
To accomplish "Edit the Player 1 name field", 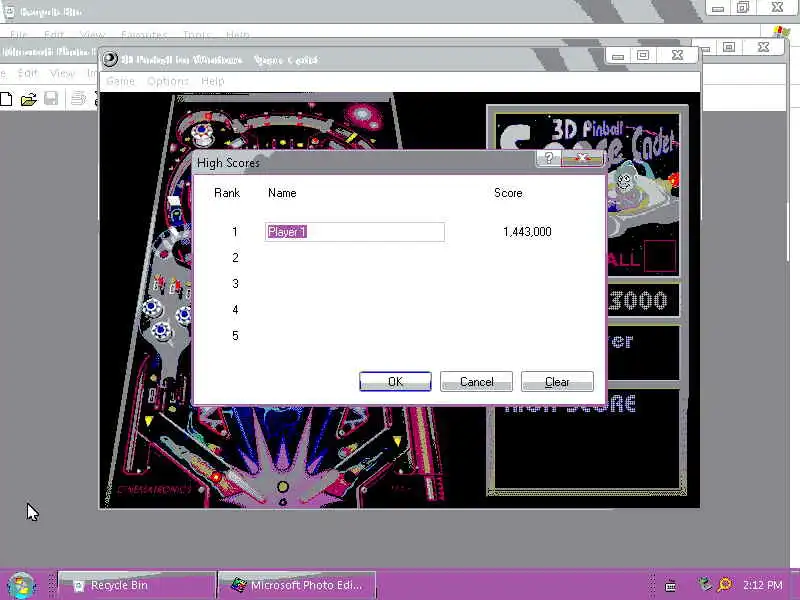I will 355,232.
